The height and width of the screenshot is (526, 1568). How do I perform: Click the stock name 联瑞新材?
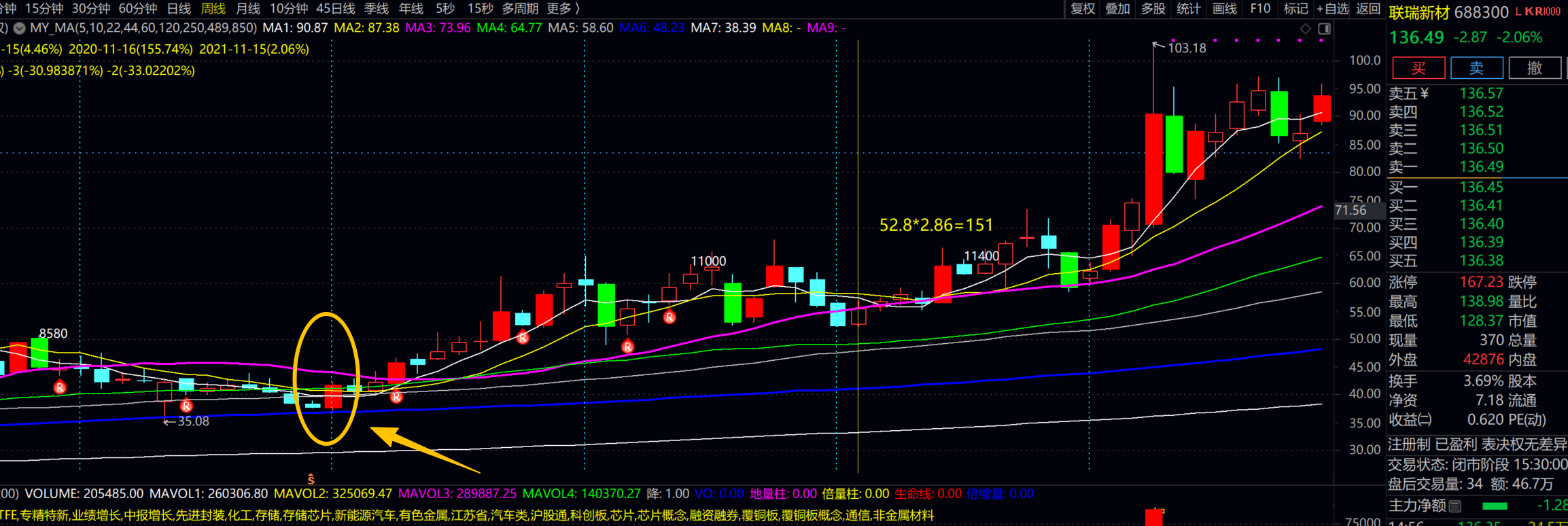tap(1419, 12)
